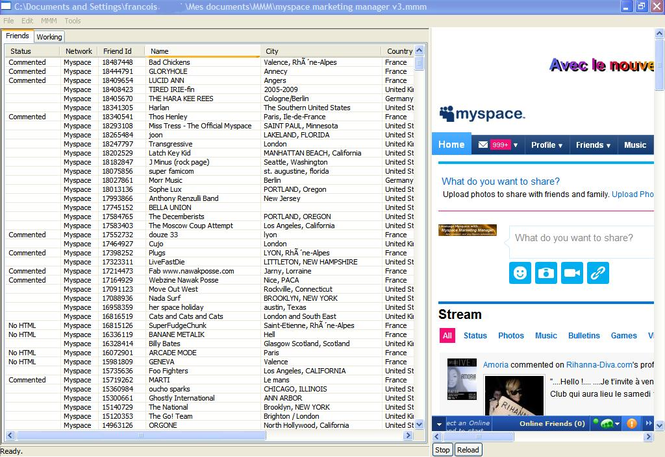This screenshot has height=457, width=665.
Task: Open the mail envelope icon in MySpace nav
Action: tap(483, 145)
